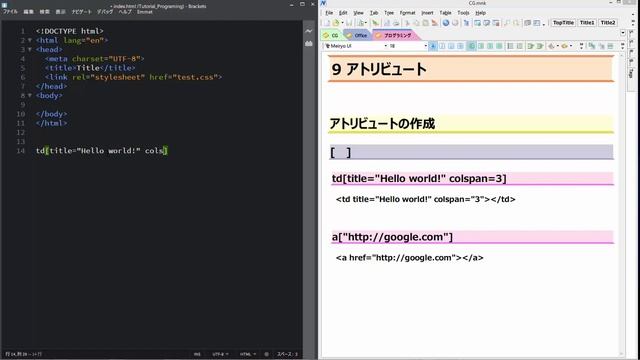Viewport: 640px width, 360px height.
Task: Click the <a href="http://google.com"></a> text line
Action: [x=409, y=258]
